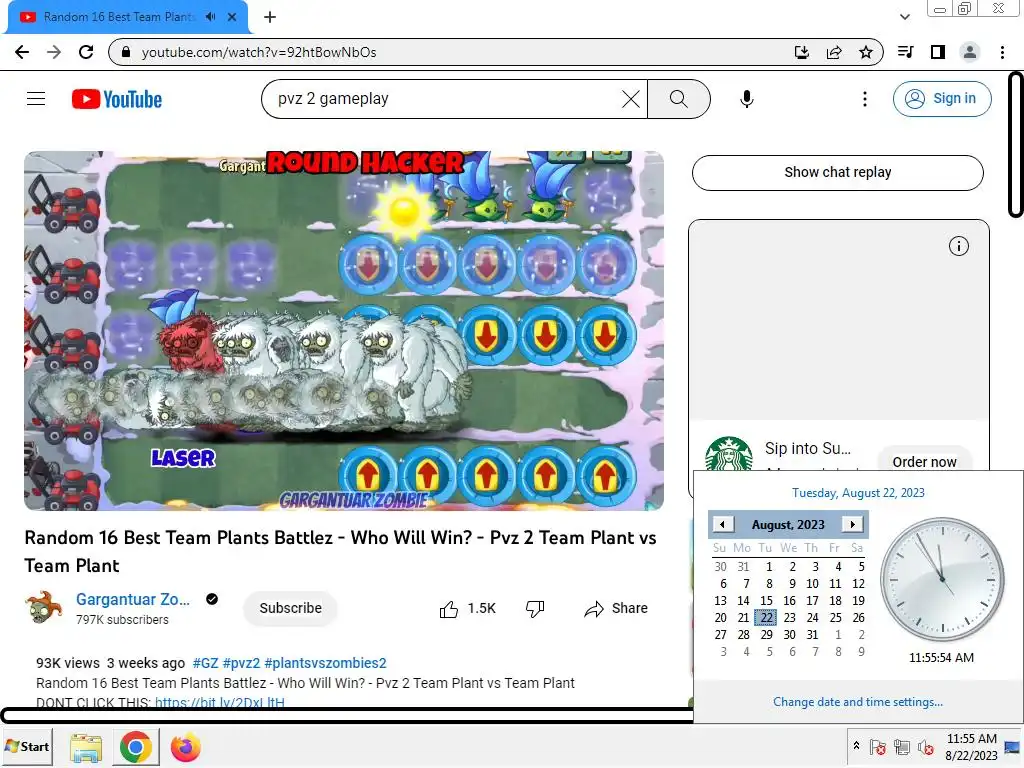1024x768 pixels.
Task: Click the Starbucks ad Order now button
Action: (x=924, y=462)
